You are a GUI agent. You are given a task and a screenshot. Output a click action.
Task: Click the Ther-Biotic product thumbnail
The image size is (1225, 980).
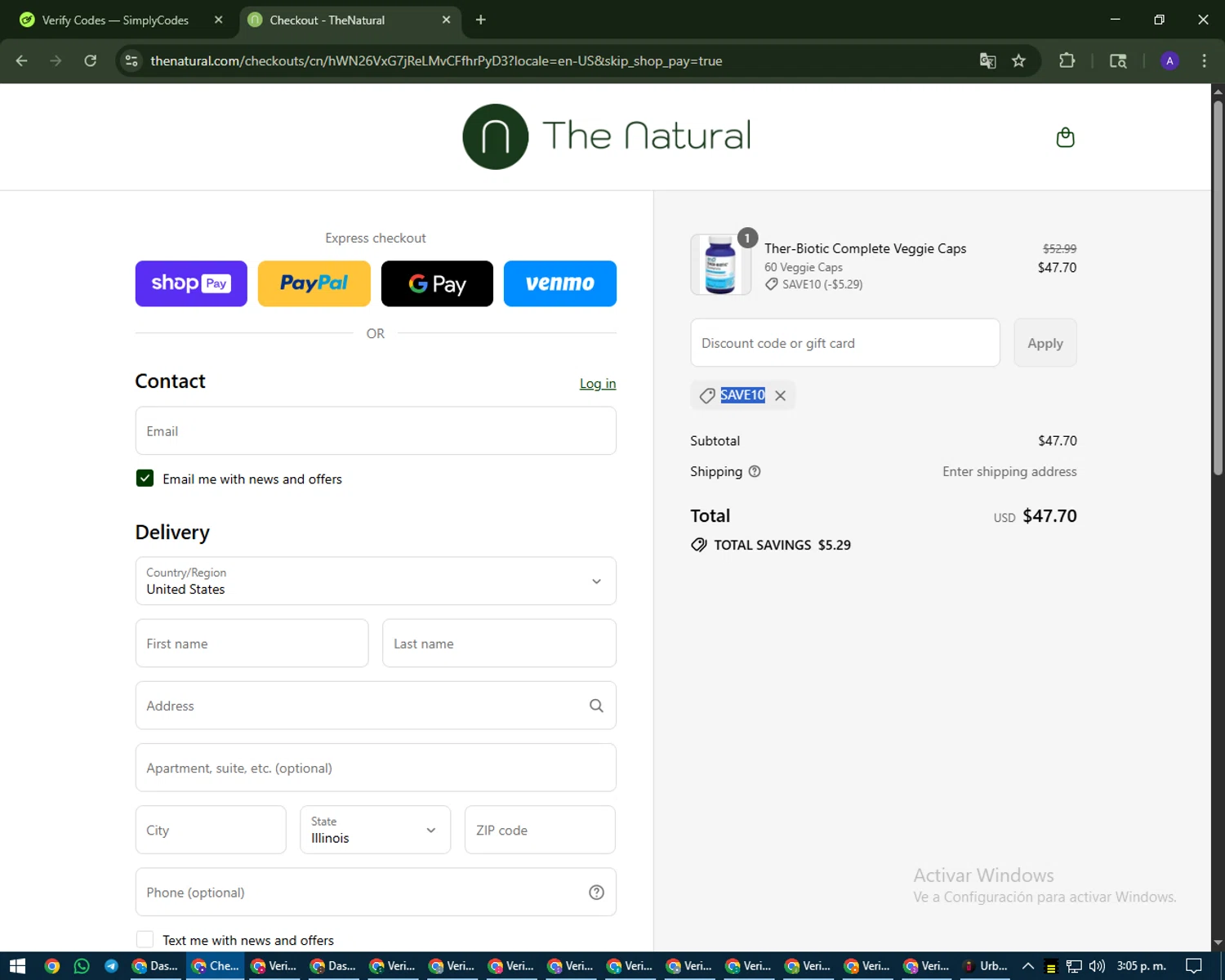click(721, 265)
